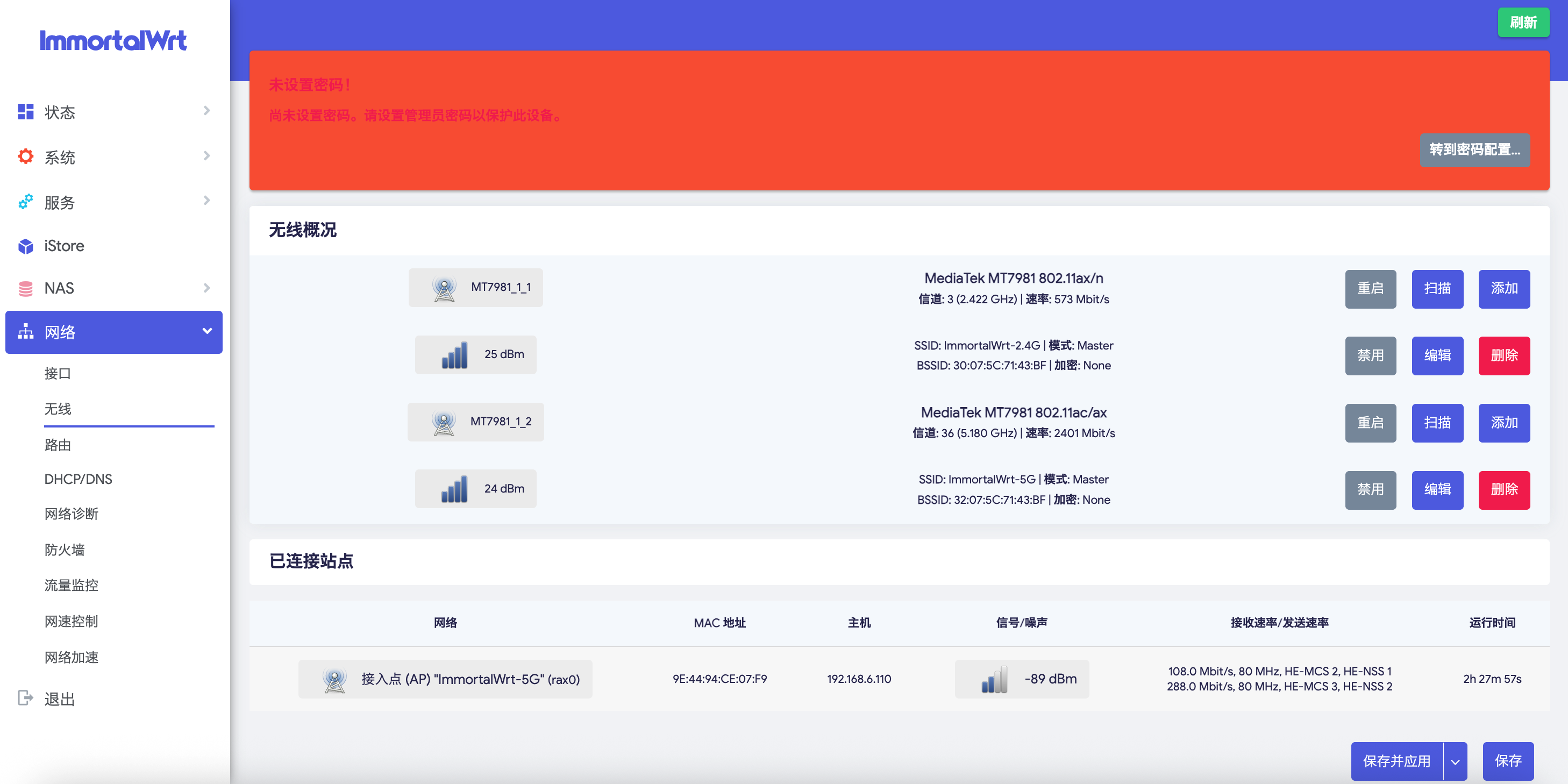Screen dimensions: 1568x784
Task: Open 流量监控 page
Action: 71,585
